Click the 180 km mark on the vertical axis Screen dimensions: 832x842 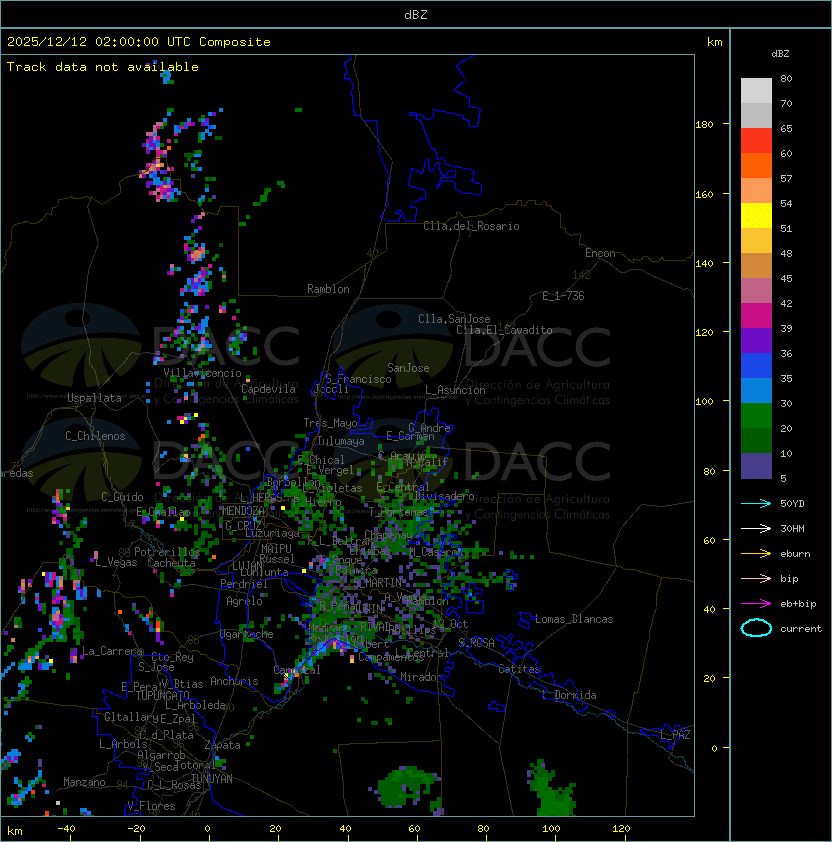coord(704,125)
